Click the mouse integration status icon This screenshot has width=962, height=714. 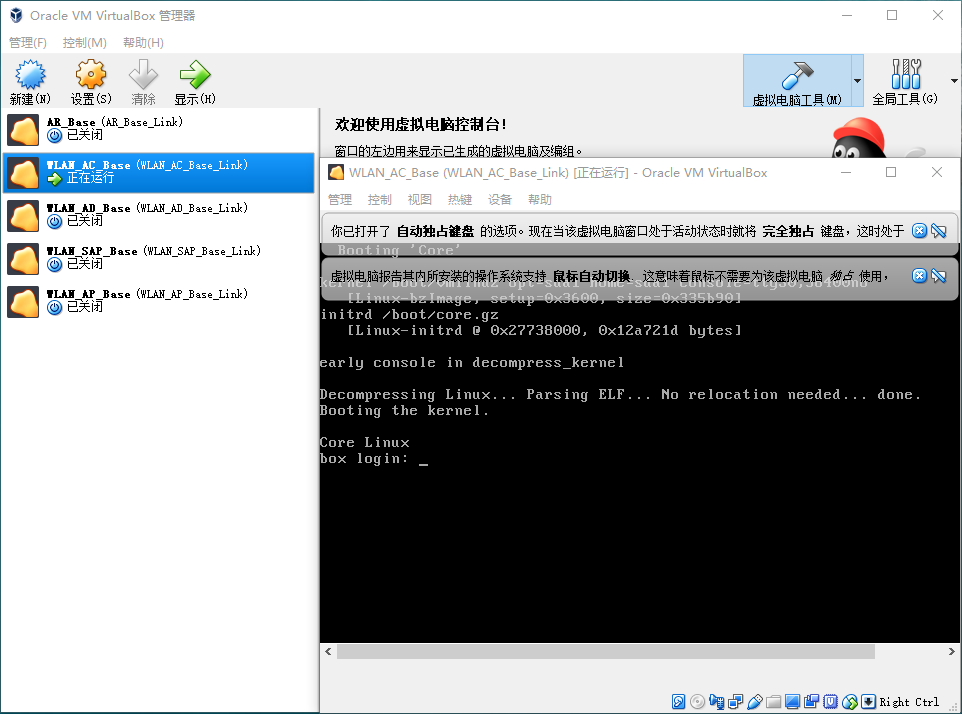click(x=850, y=702)
